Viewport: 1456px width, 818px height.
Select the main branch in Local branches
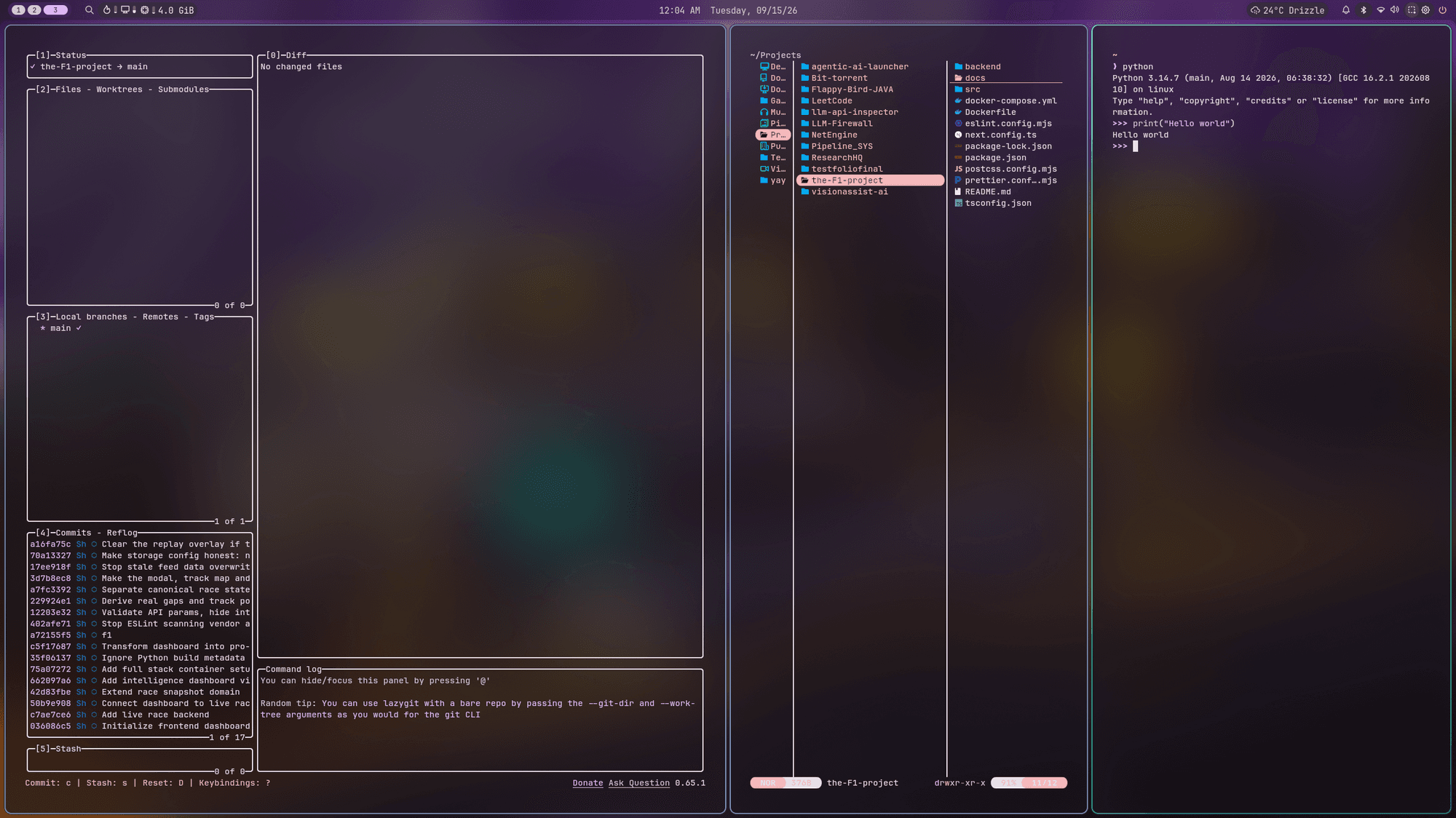point(140,328)
